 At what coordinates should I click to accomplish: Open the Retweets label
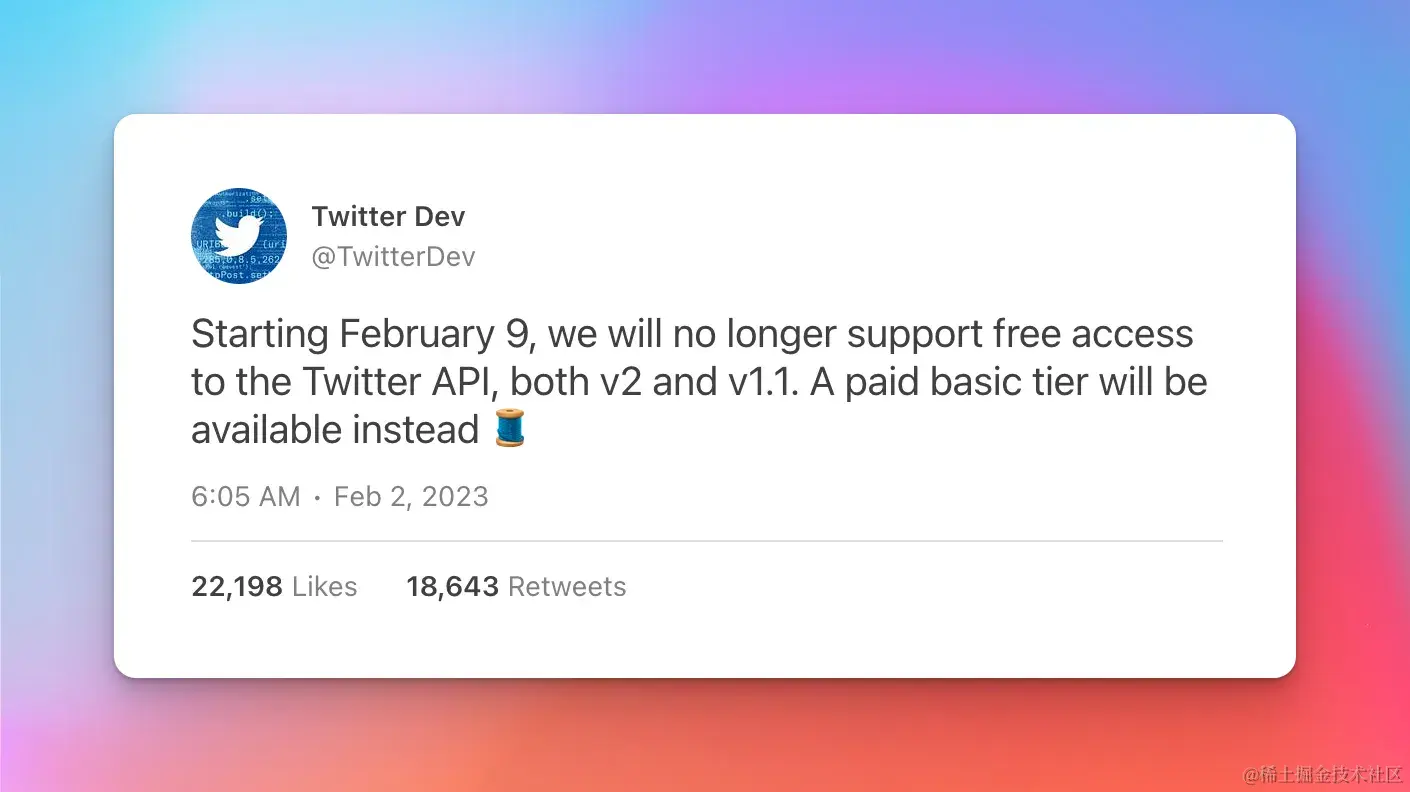pos(567,586)
